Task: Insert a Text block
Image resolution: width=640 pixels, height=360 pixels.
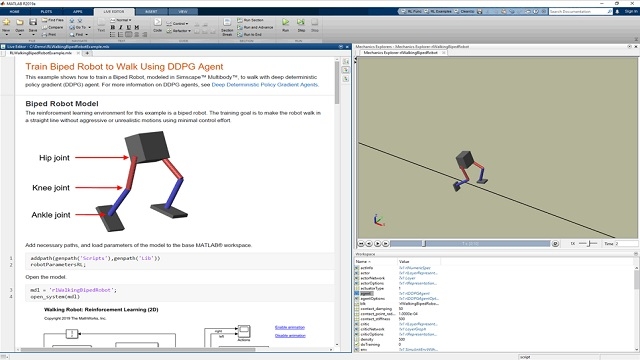Action: [x=101, y=25]
